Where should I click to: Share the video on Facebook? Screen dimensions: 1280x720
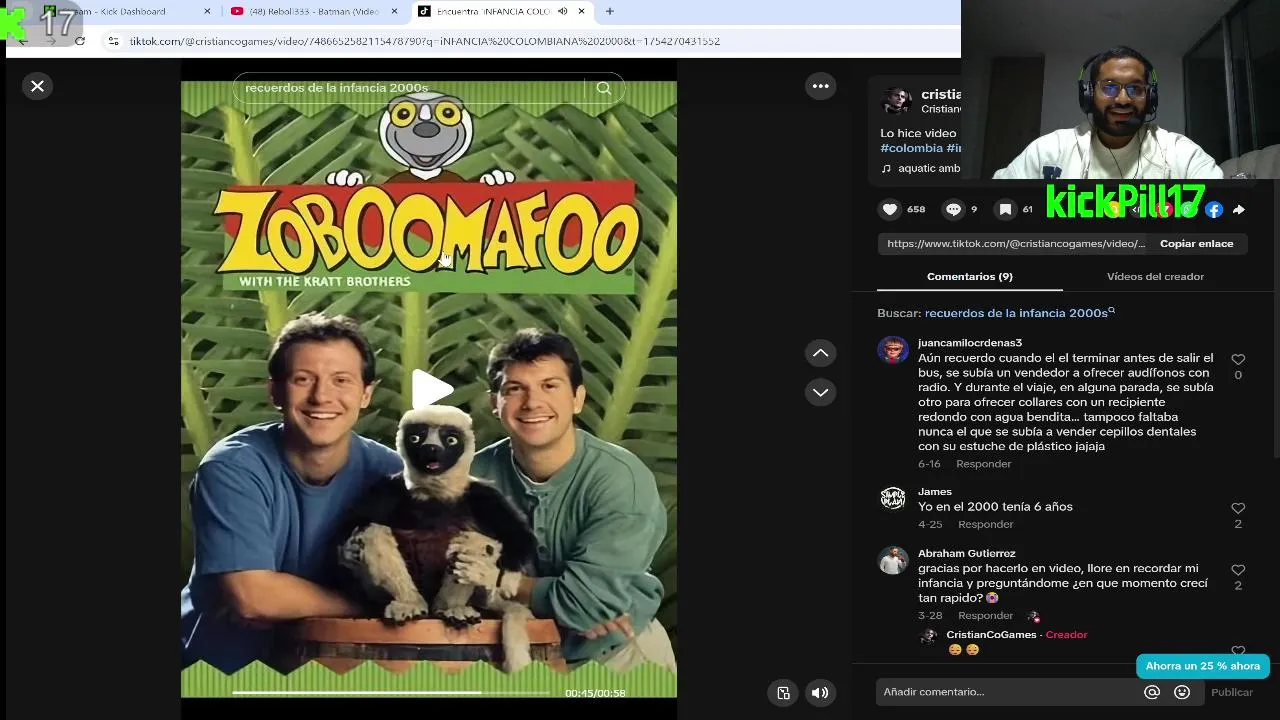tap(1213, 209)
